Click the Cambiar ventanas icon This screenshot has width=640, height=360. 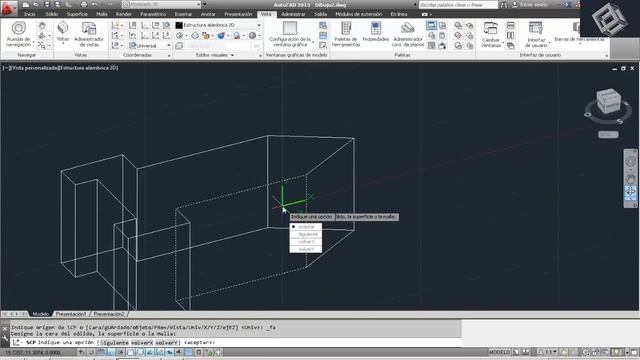coord(490,28)
